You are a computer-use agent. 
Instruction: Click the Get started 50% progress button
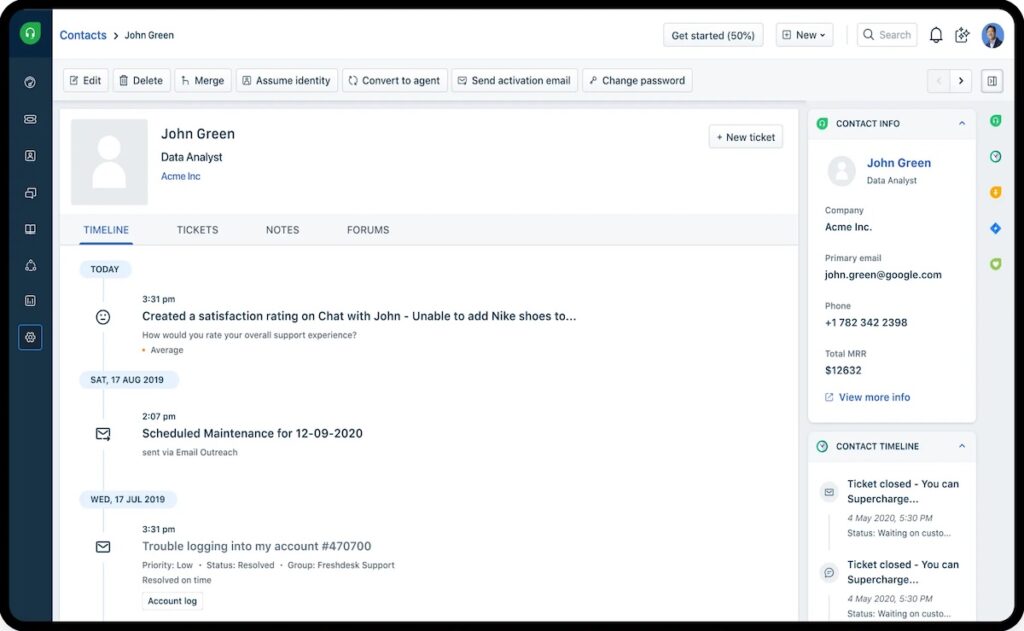pos(713,34)
